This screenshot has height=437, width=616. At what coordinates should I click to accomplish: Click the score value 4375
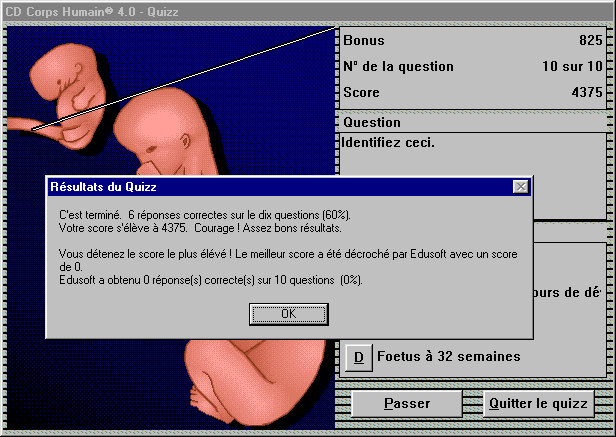tap(586, 92)
